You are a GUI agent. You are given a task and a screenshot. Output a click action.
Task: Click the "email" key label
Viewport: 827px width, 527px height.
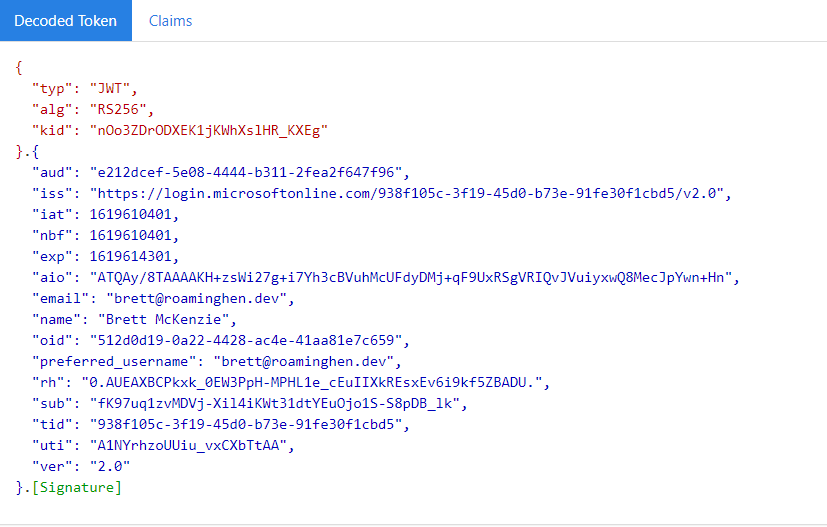[61, 299]
